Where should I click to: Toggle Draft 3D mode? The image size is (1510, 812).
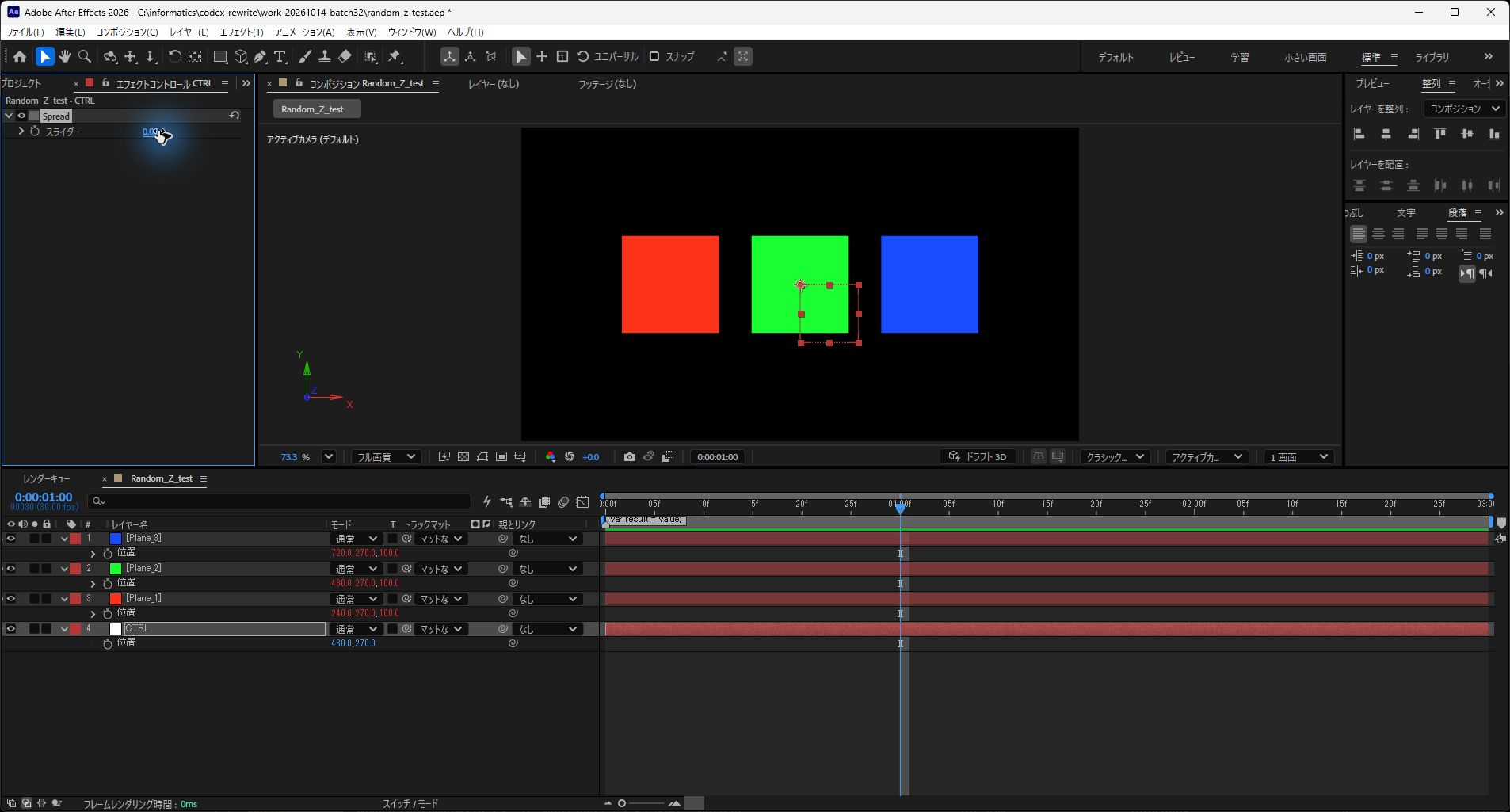[978, 457]
